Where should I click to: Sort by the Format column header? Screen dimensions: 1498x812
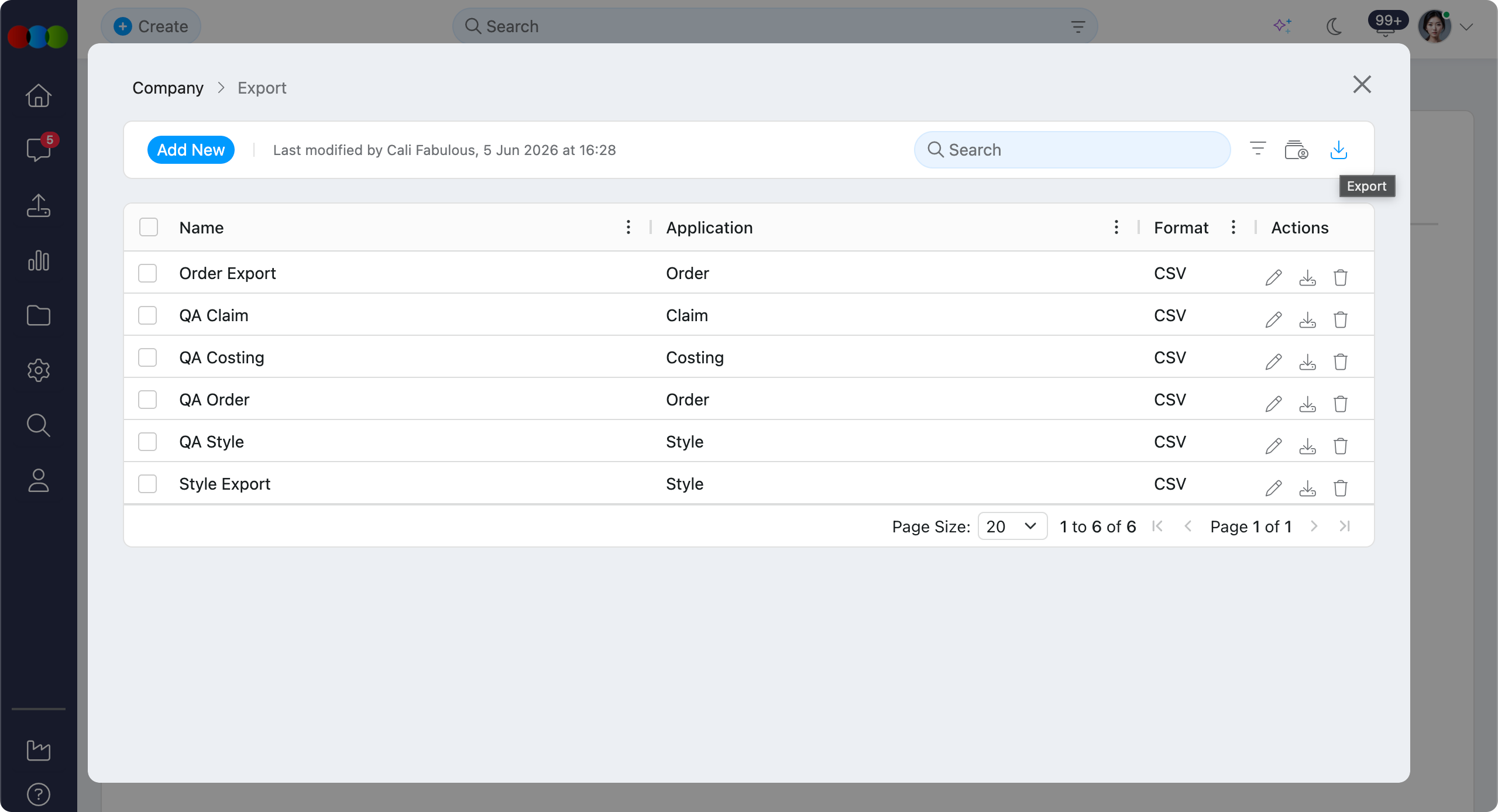coord(1181,228)
